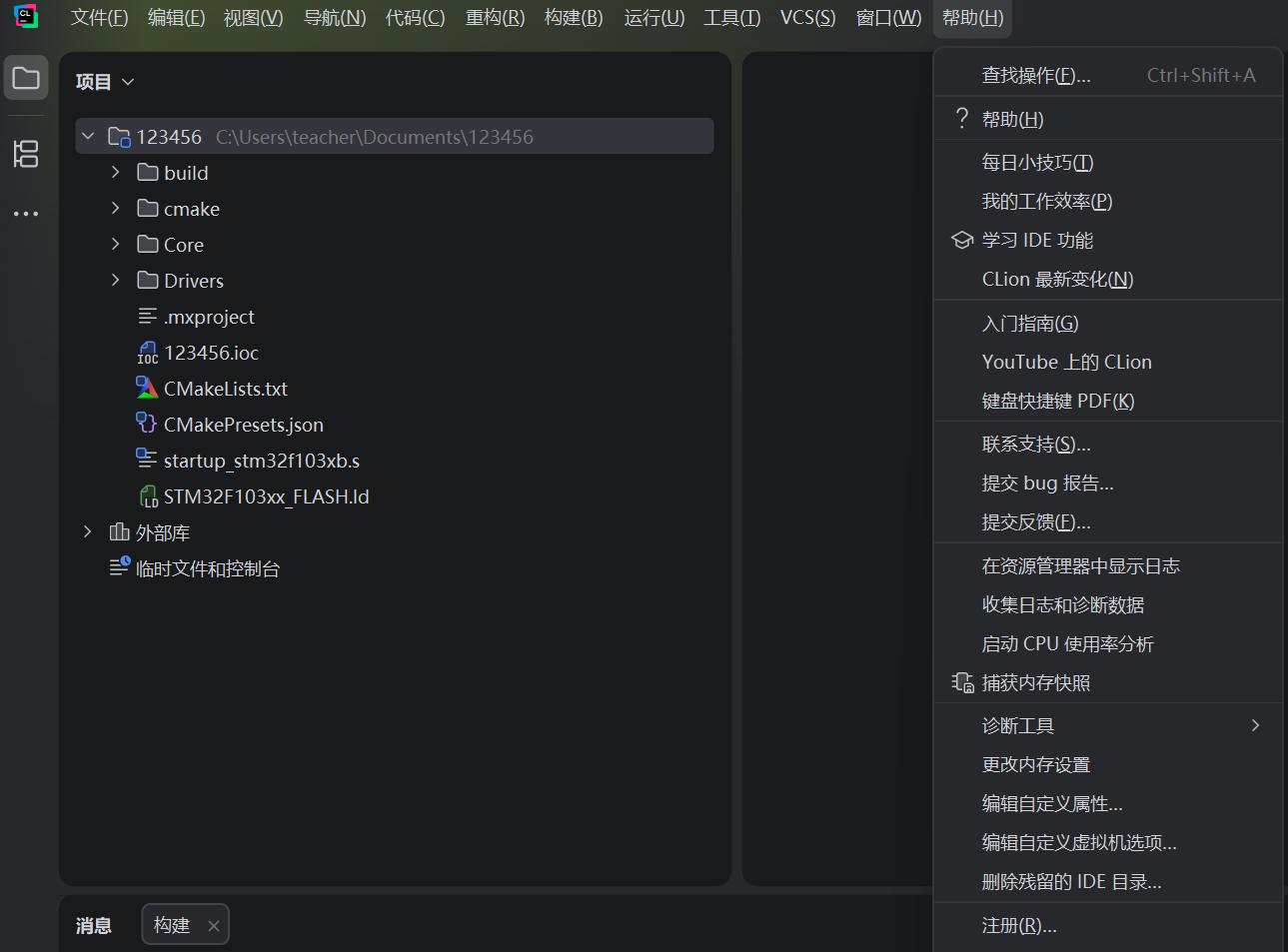Click the CMakeLists.txt CMake icon
Screen dimensions: 1288x952
[147, 388]
